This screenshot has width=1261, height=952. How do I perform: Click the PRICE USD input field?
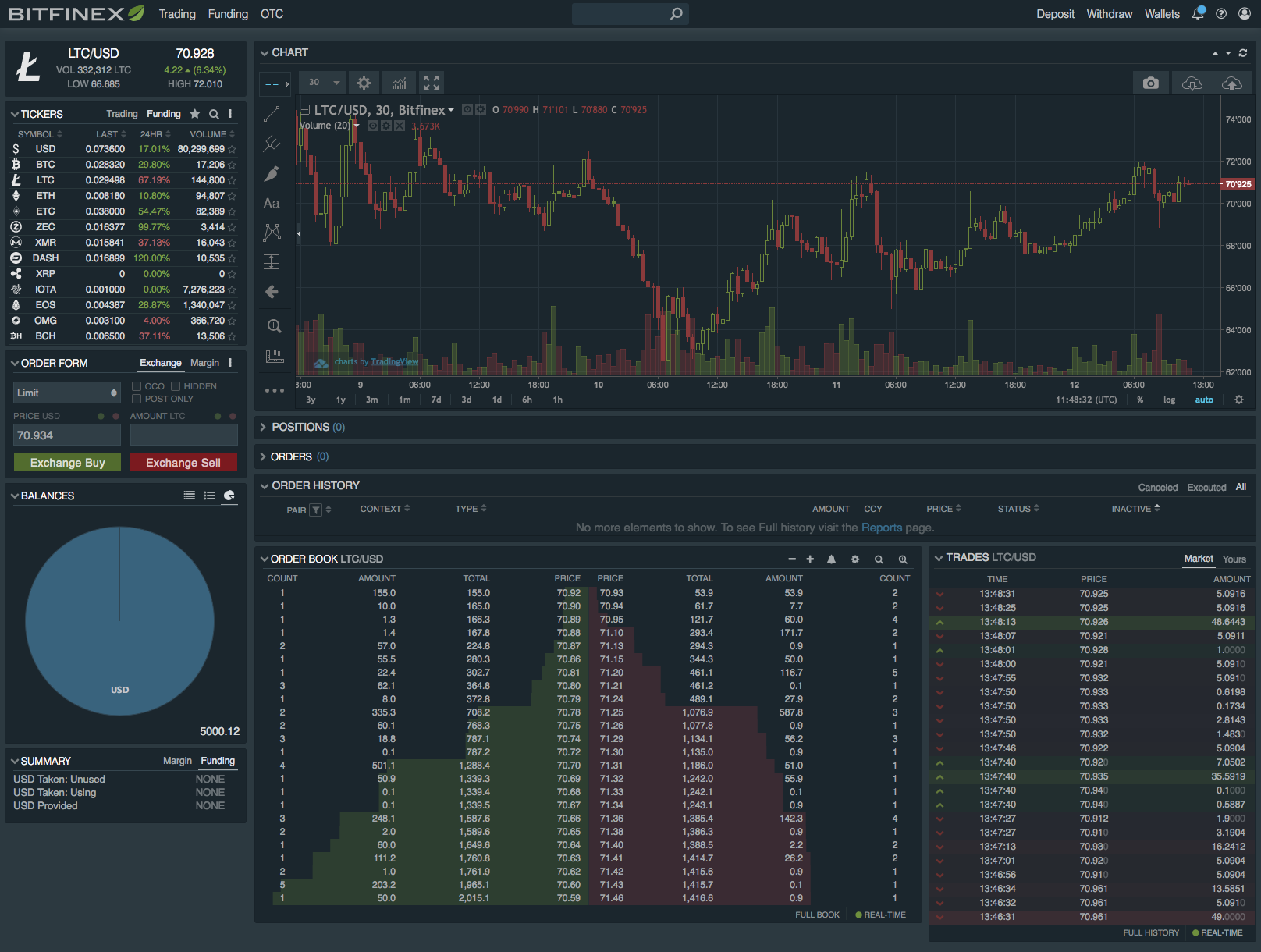(67, 435)
